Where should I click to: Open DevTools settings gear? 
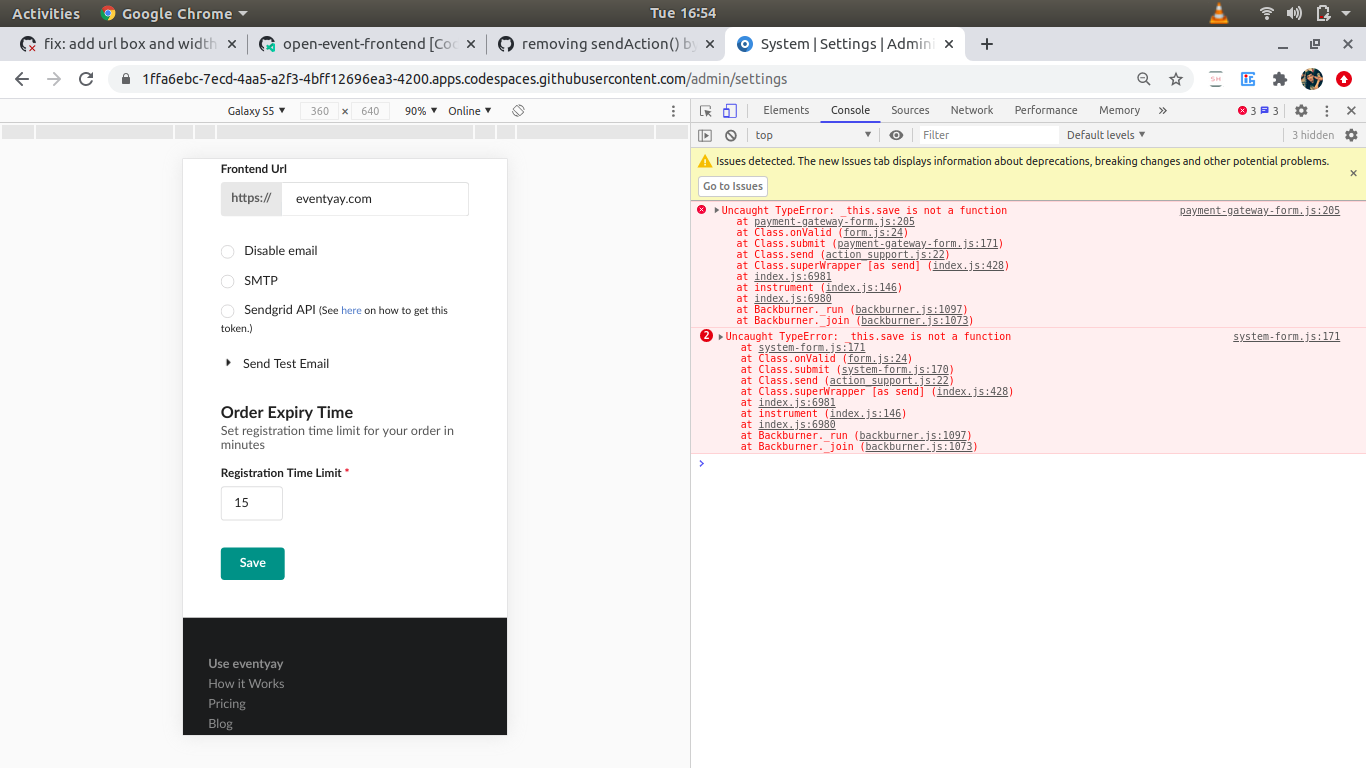(x=1300, y=110)
